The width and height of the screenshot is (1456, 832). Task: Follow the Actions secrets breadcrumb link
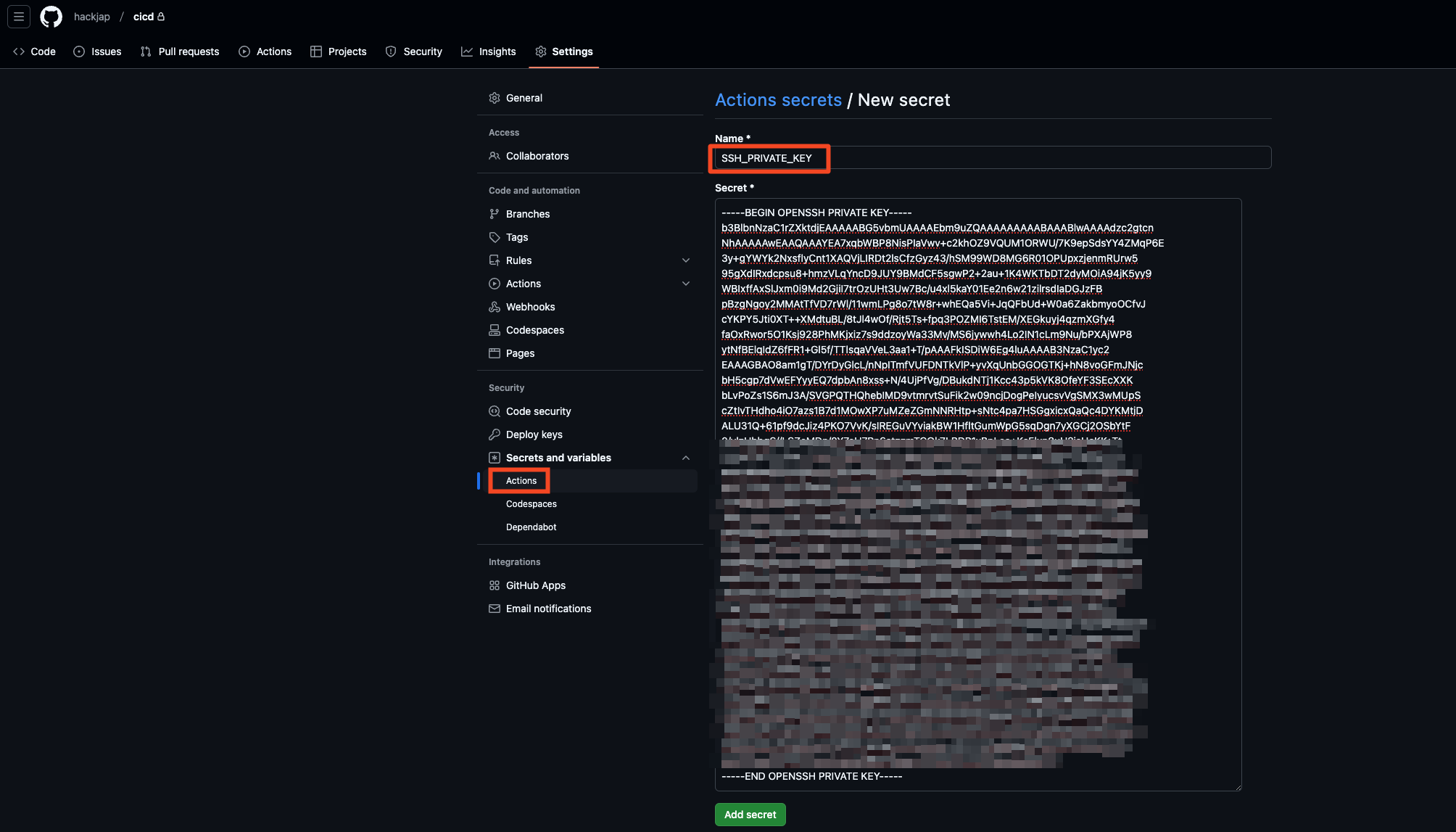[x=778, y=100]
